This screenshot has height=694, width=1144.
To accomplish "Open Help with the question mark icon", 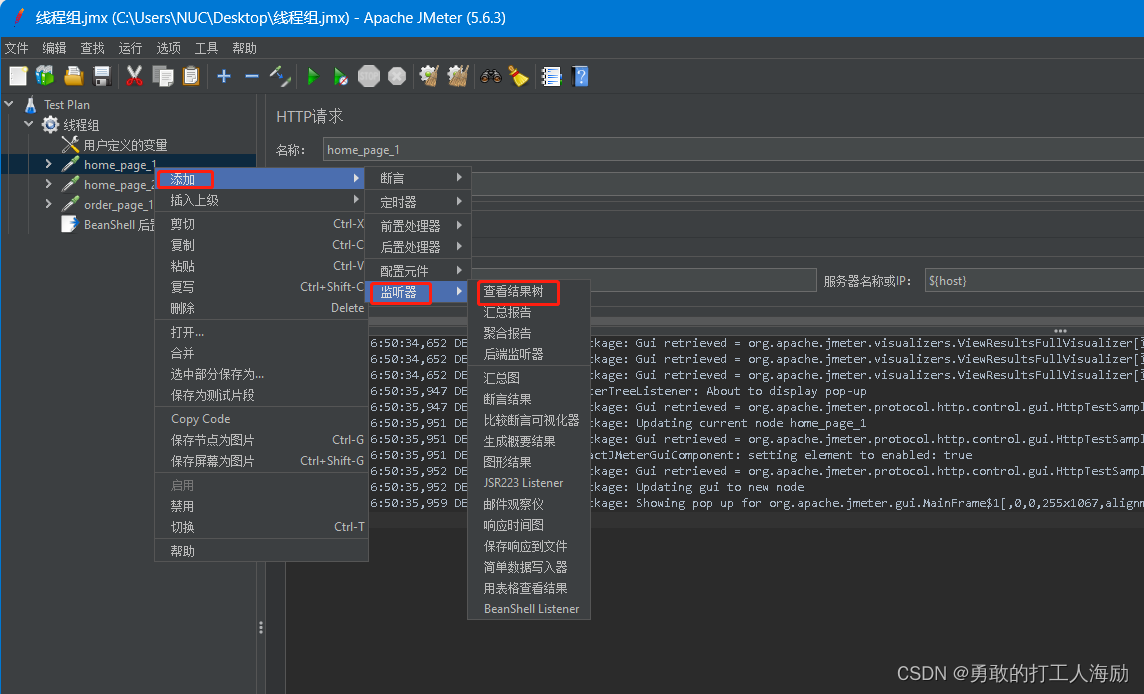I will (x=581, y=76).
